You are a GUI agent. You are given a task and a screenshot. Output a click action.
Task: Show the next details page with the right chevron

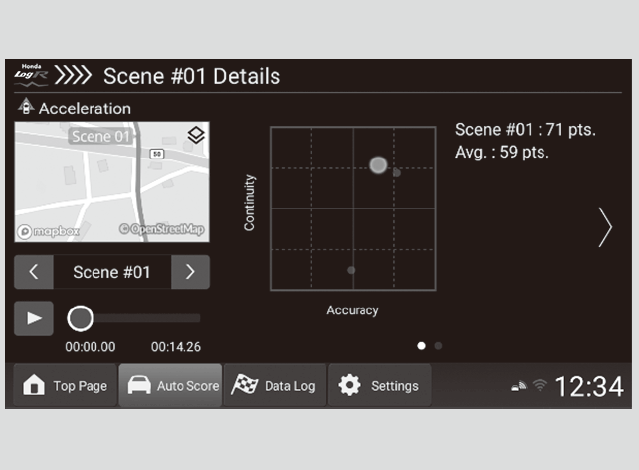pos(604,227)
